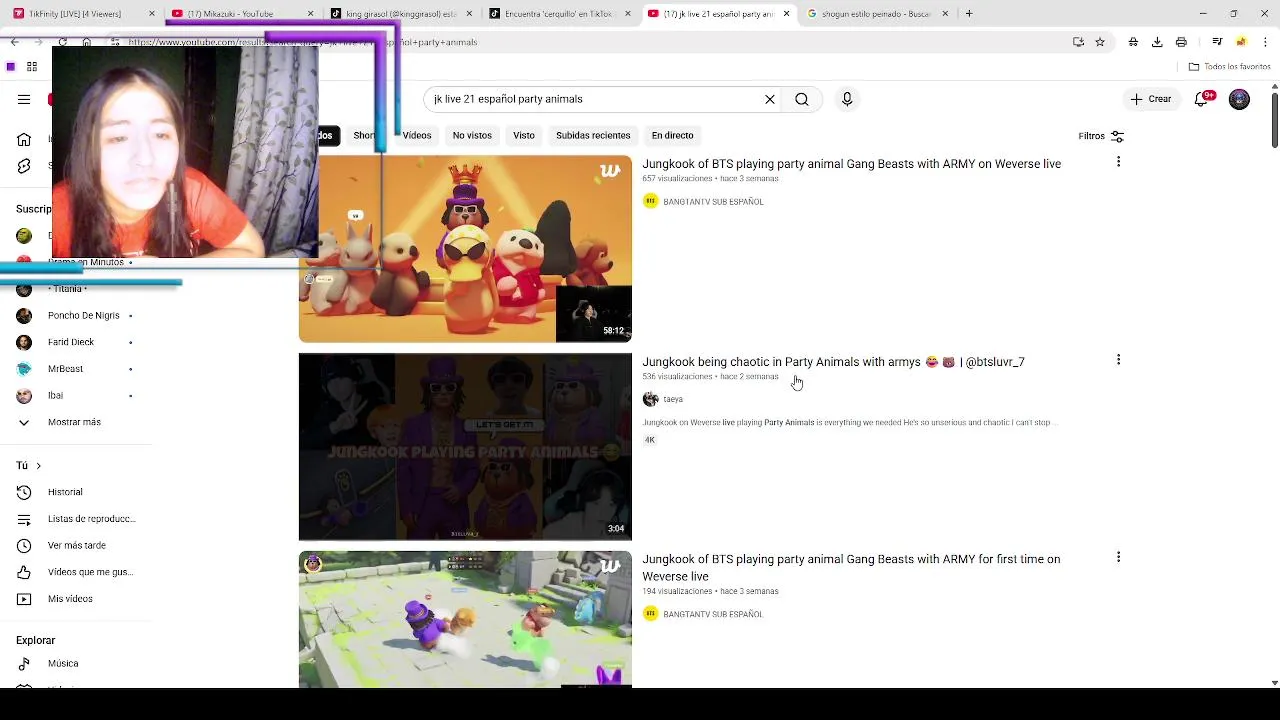Image resolution: width=1280 pixels, height=720 pixels.
Task: Open title 'Jungkook being chaotic in Party Animals'
Action: coord(833,362)
